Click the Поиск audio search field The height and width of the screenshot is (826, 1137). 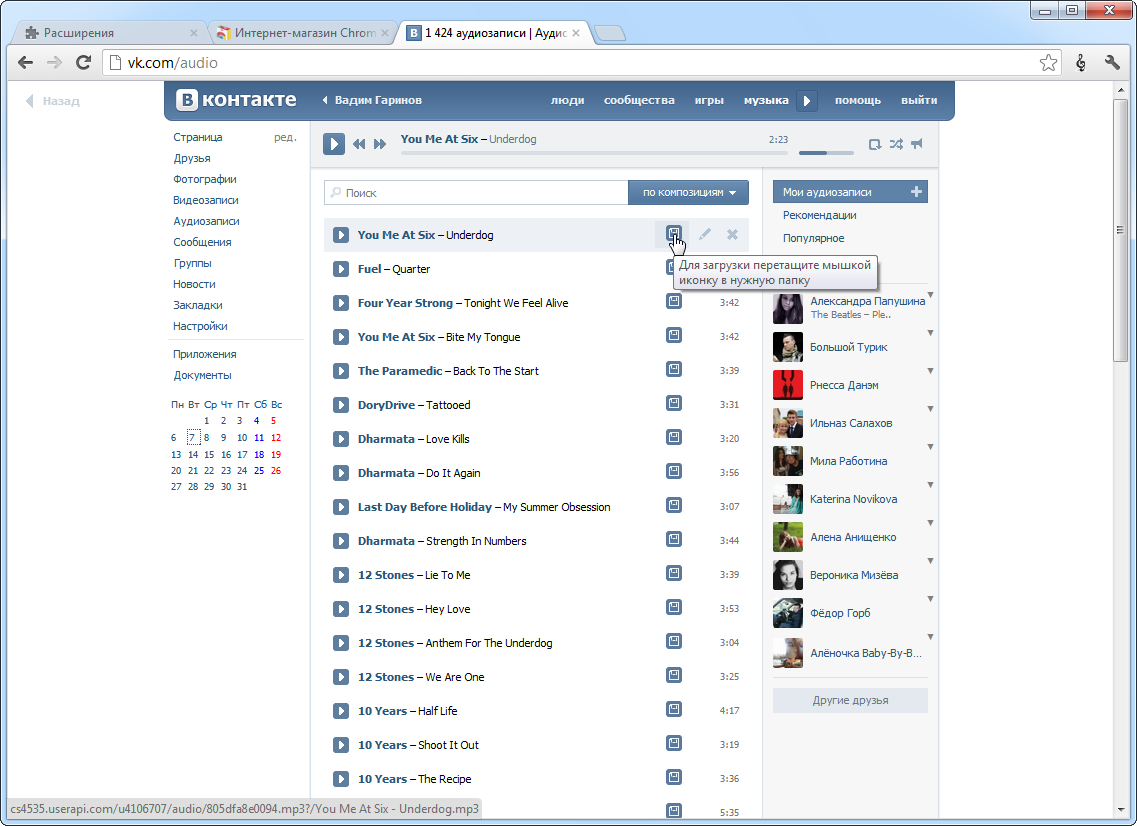click(x=476, y=193)
